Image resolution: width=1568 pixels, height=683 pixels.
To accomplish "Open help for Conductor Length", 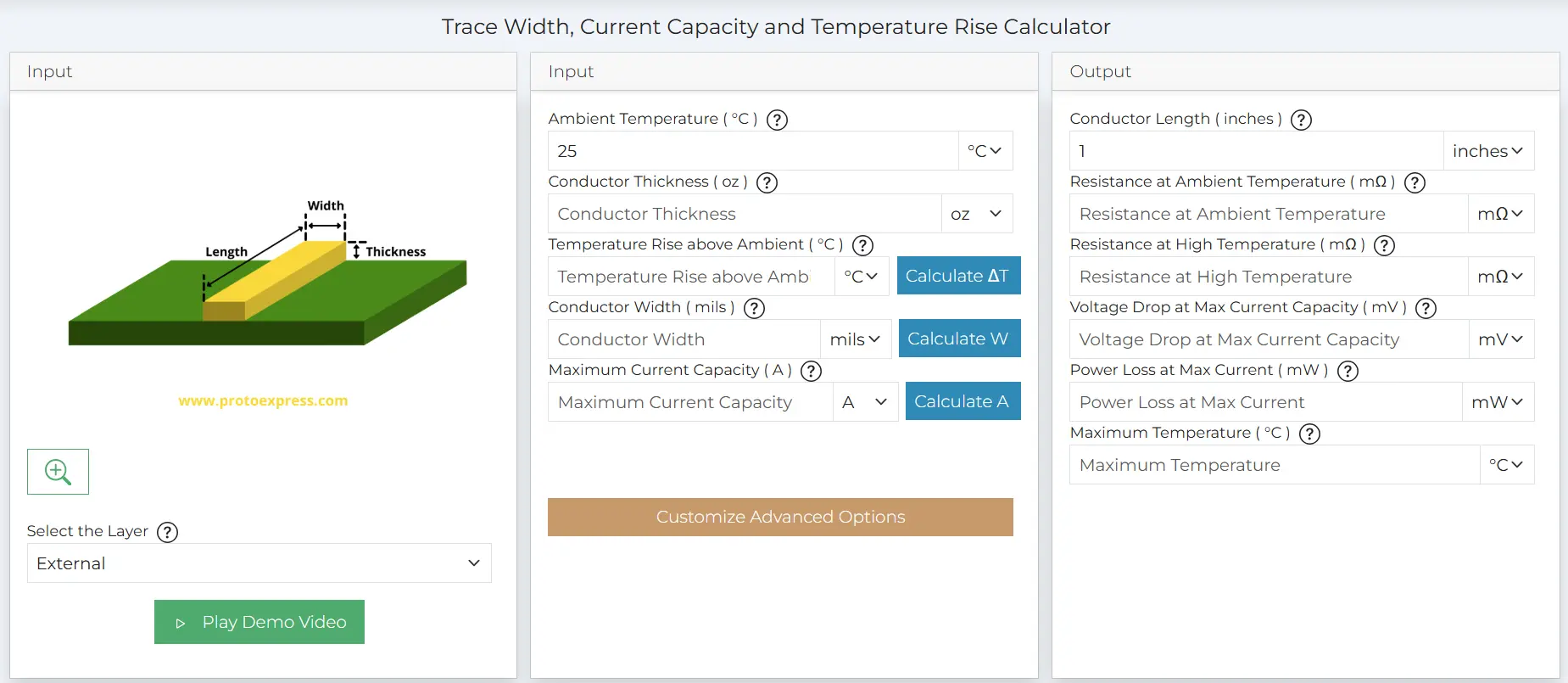I will pos(1300,120).
